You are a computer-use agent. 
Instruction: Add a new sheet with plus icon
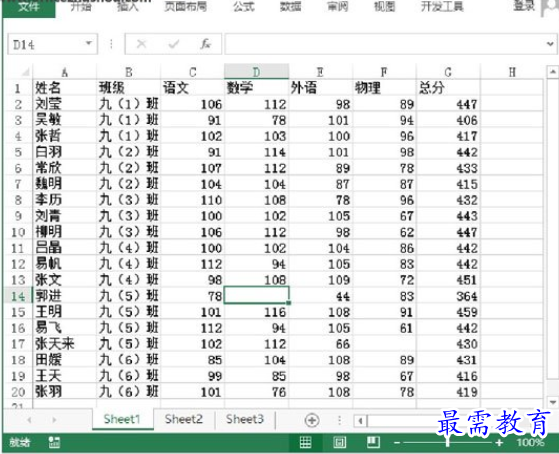[312, 420]
